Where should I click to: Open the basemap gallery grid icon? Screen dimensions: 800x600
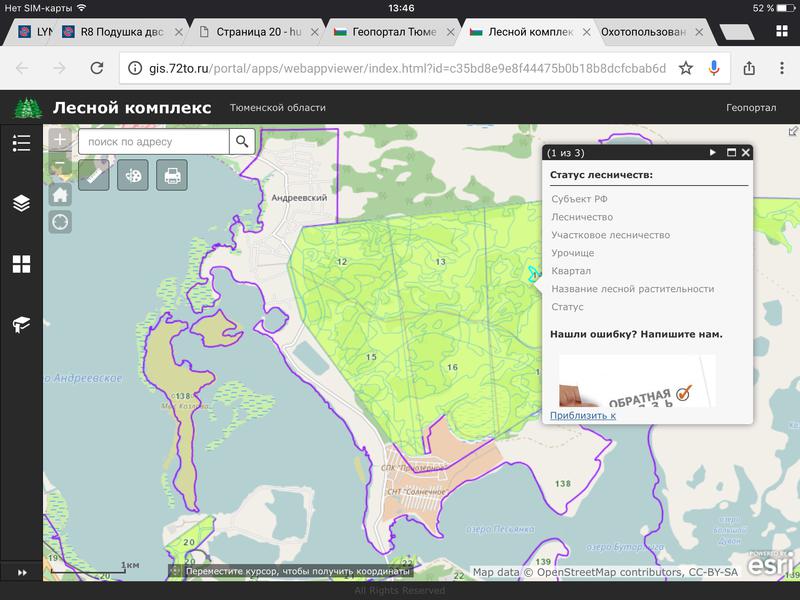click(21, 264)
